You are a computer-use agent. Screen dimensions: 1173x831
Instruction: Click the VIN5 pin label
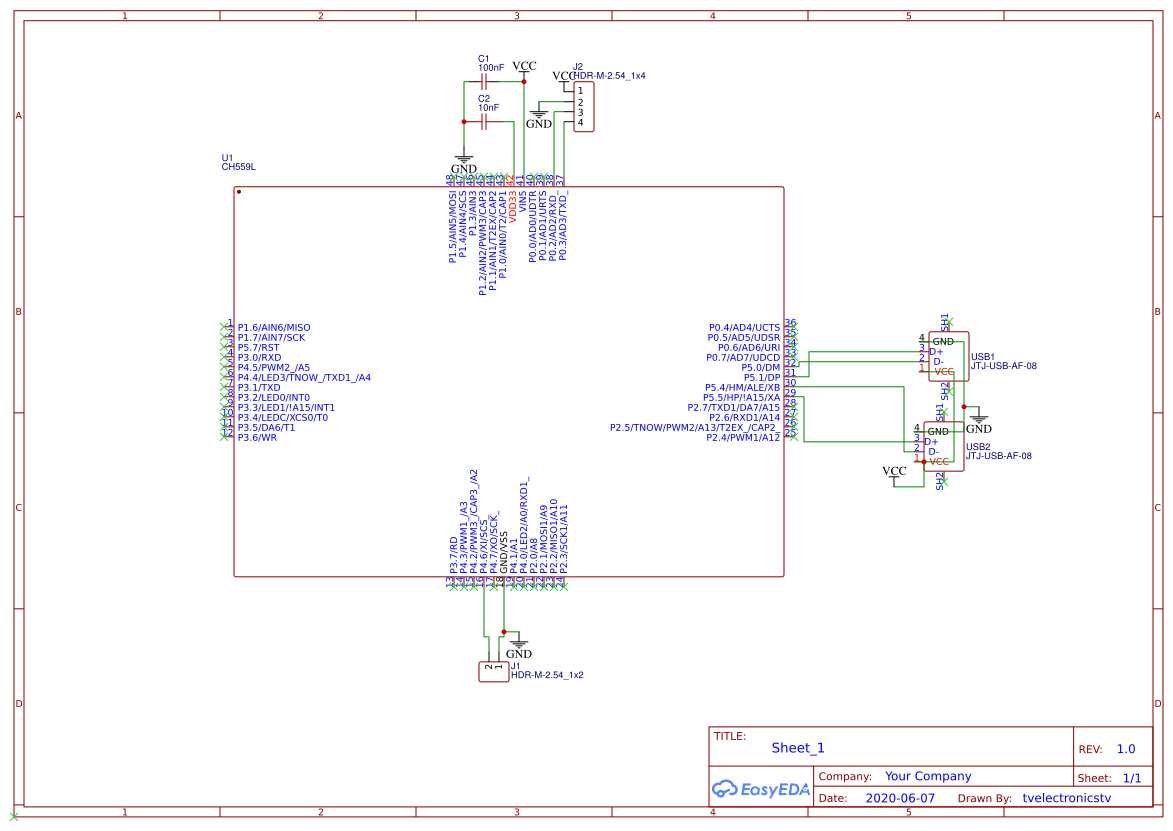(x=522, y=201)
